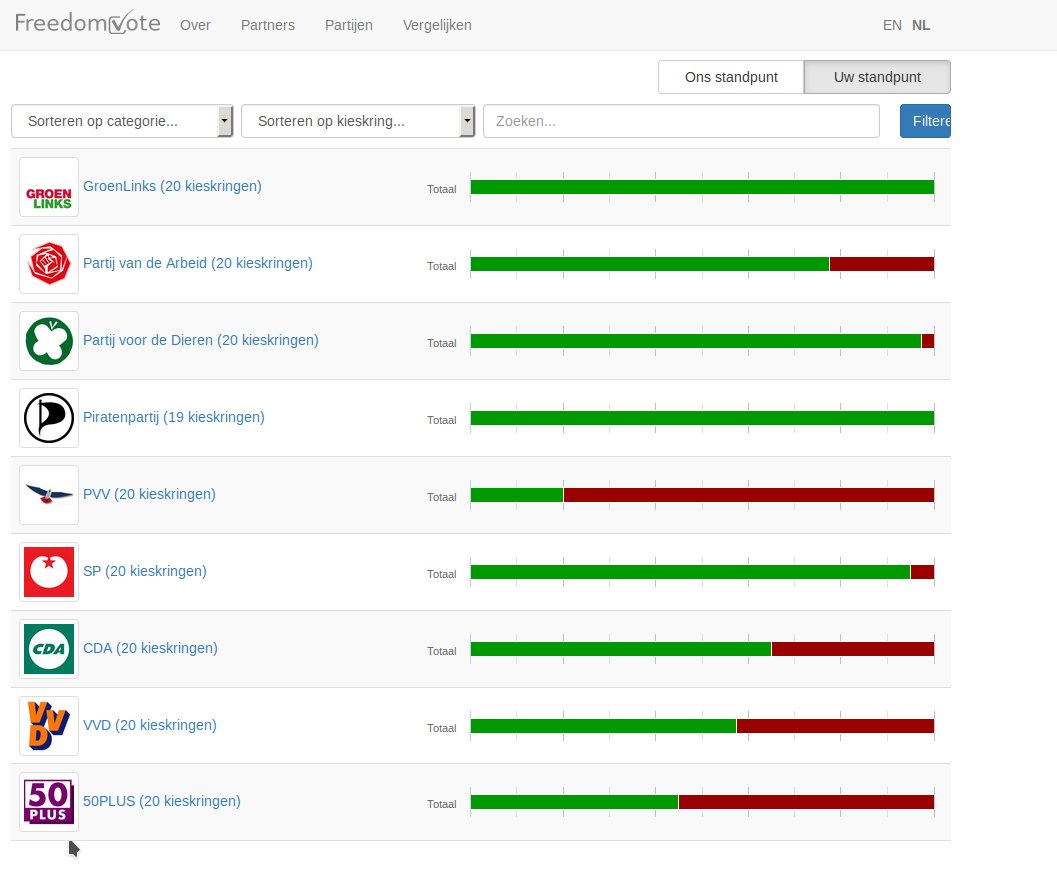The image size is (1057, 886).
Task: Click the Partij van de Arbeid rose logo
Action: pos(49,264)
